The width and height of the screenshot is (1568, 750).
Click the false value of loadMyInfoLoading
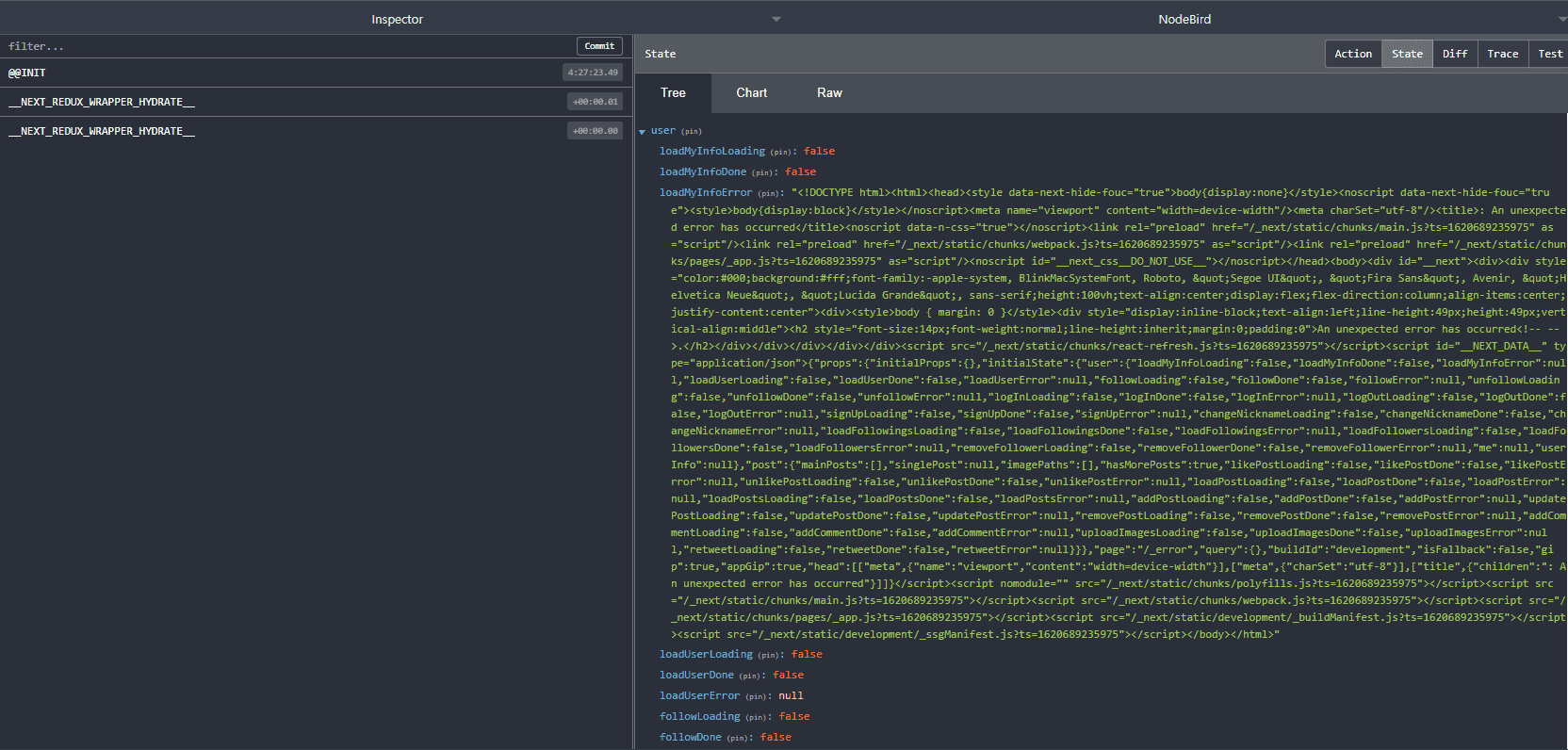click(x=819, y=151)
